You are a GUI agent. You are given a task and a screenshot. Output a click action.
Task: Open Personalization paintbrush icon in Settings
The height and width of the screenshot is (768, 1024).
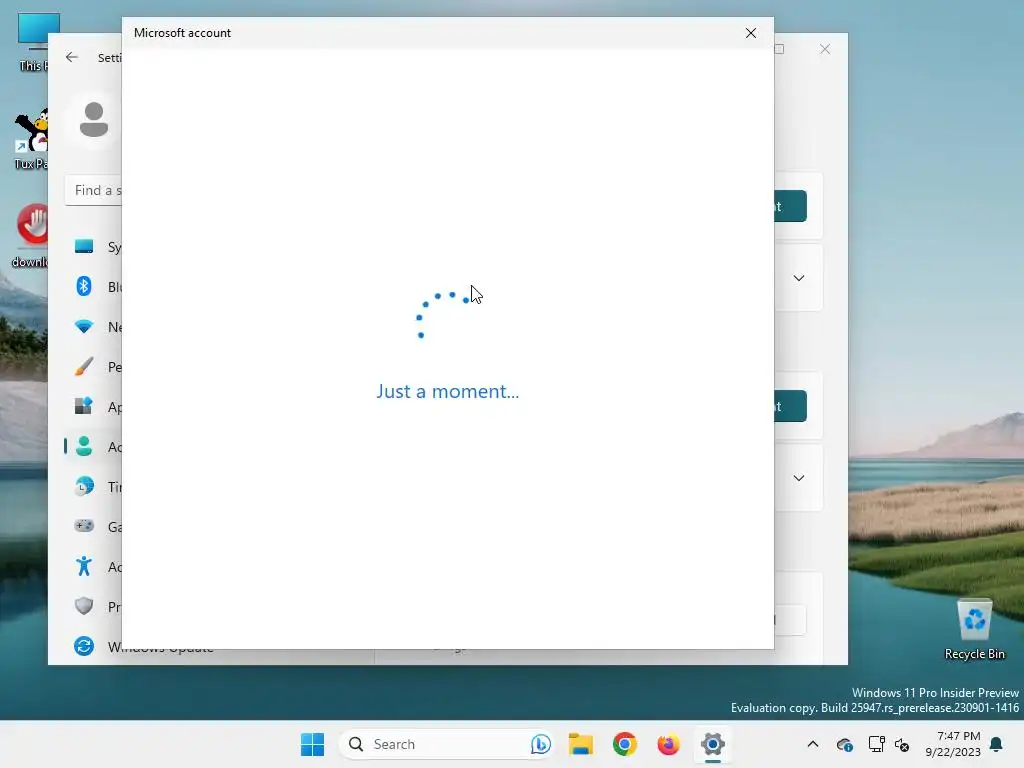point(84,366)
